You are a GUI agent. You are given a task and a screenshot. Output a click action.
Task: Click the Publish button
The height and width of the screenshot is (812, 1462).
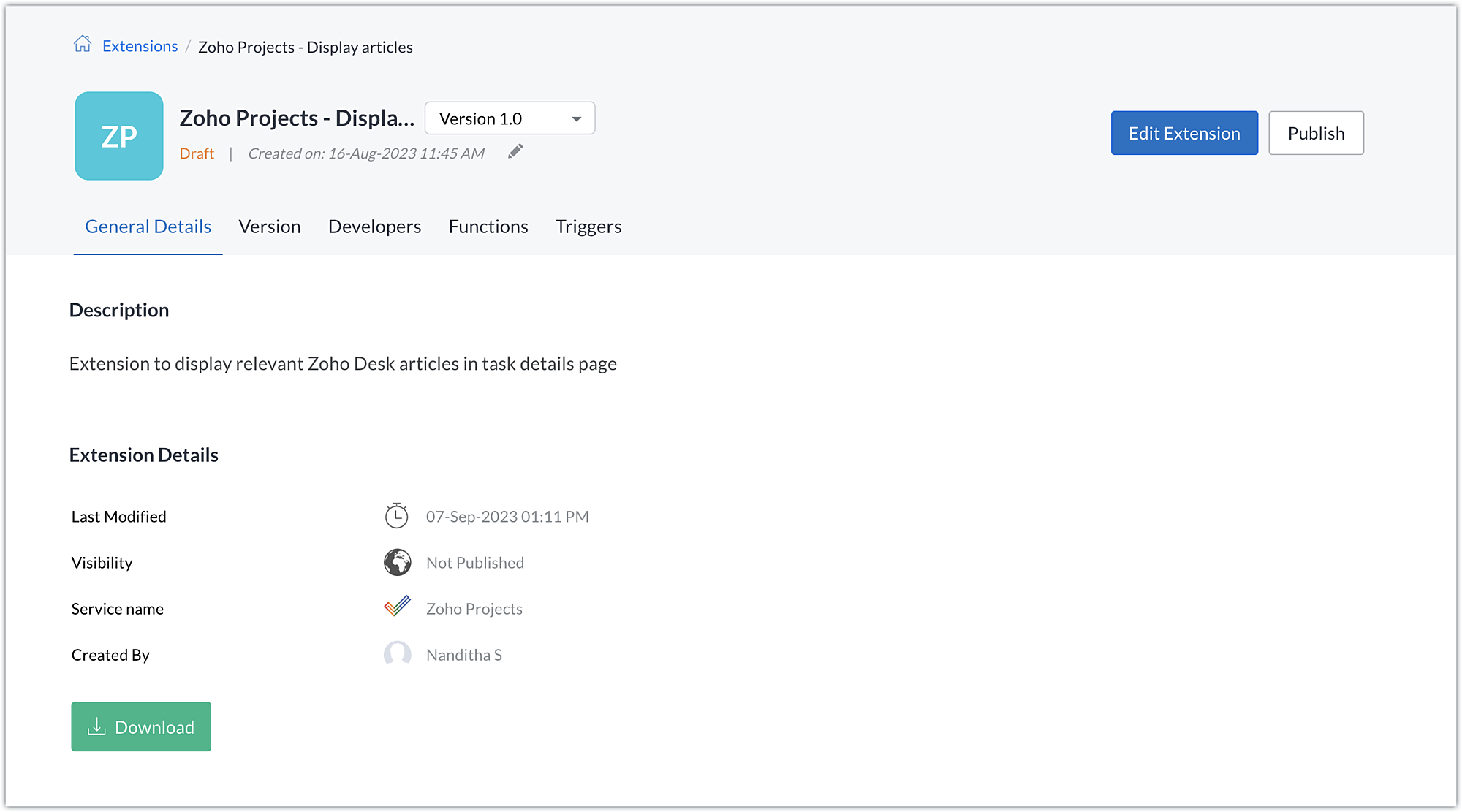click(x=1316, y=133)
